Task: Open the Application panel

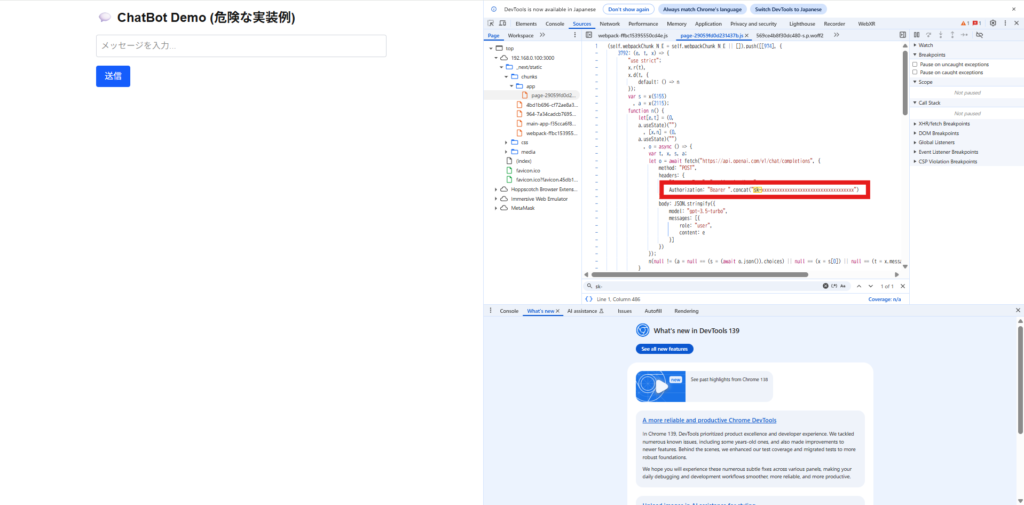Action: tap(708, 24)
